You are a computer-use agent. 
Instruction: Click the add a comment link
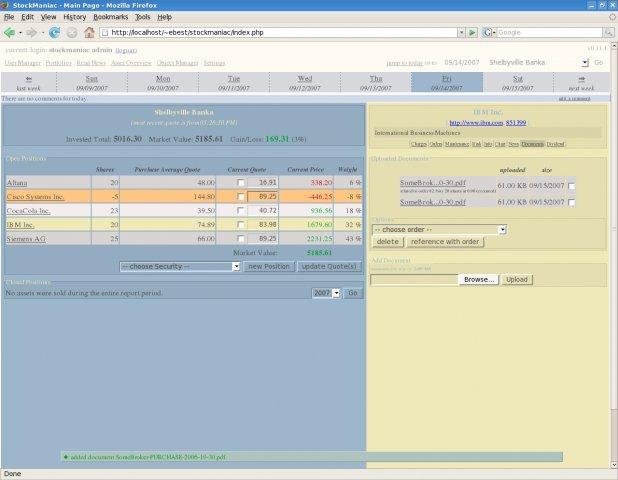coord(574,99)
